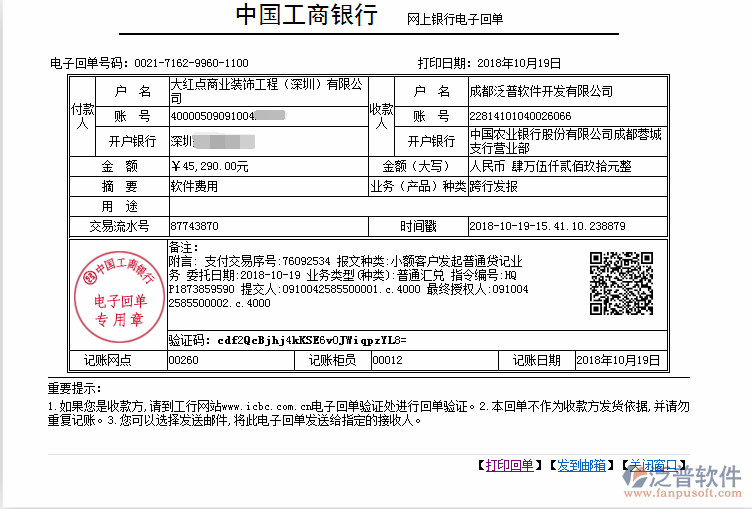Screen dimensions: 752x509
Task: Click the 重要提示 heading
Action: [x=74, y=389]
